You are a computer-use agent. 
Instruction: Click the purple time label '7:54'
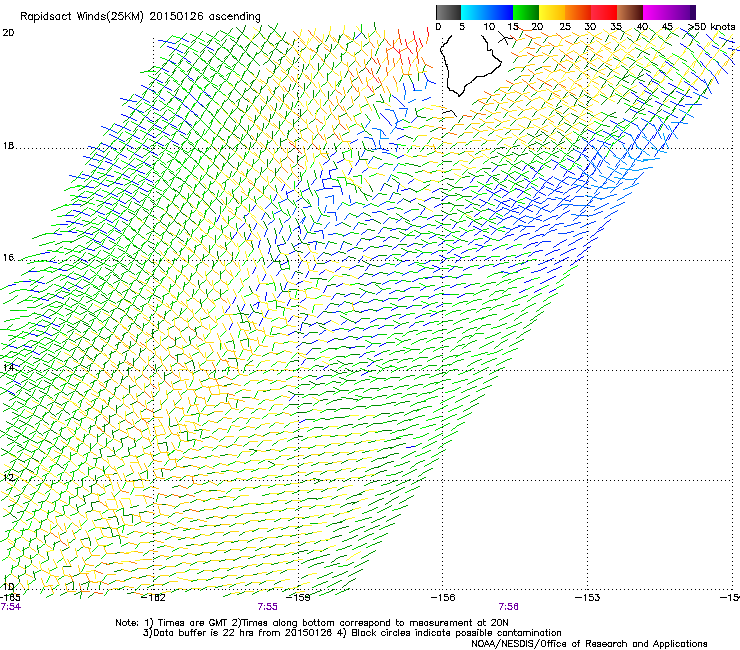[11, 607]
